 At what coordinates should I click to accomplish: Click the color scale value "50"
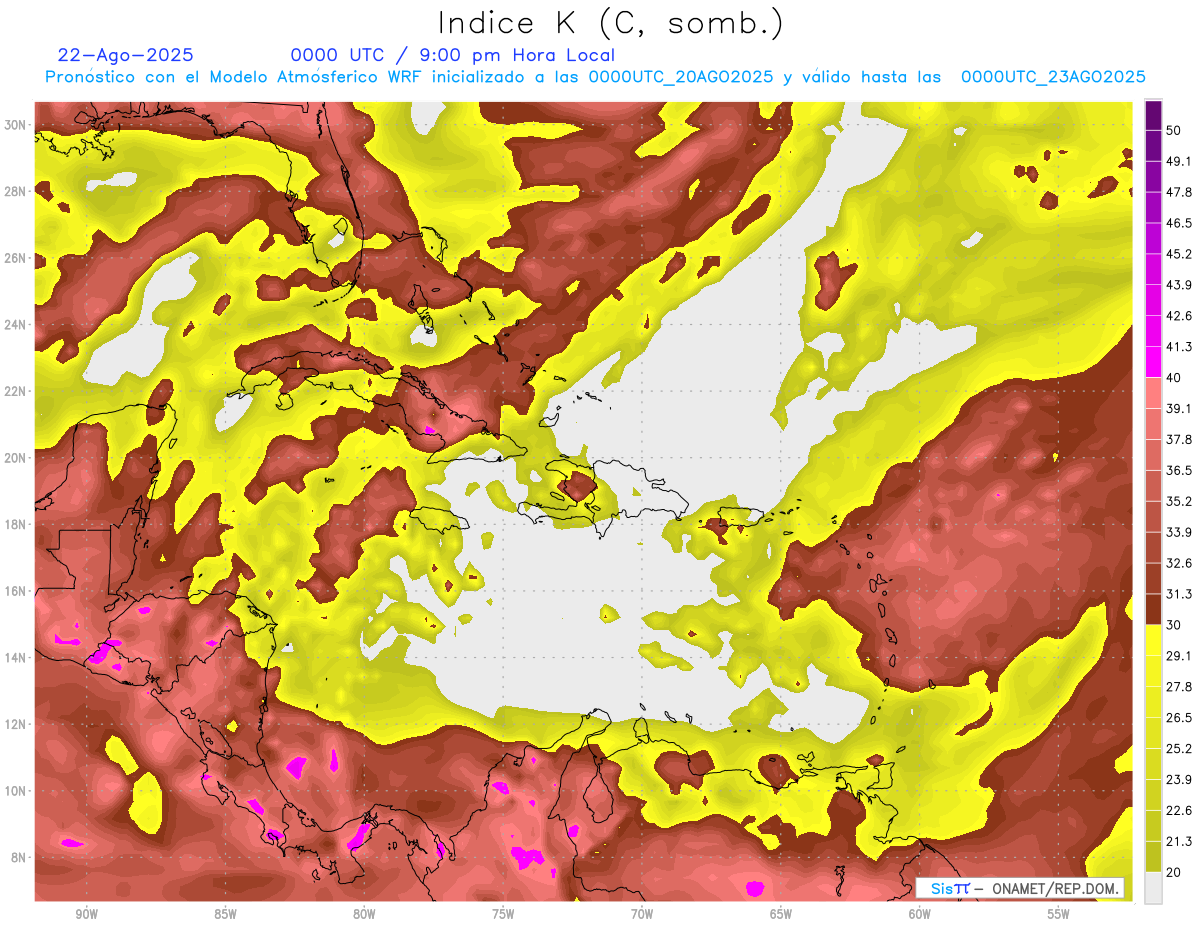(1175, 131)
